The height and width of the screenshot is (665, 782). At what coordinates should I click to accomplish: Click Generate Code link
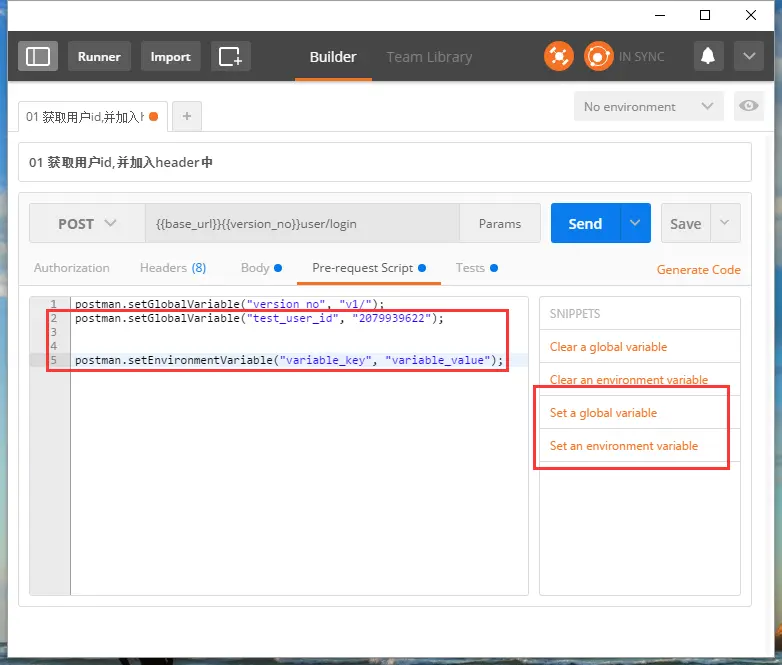point(698,269)
